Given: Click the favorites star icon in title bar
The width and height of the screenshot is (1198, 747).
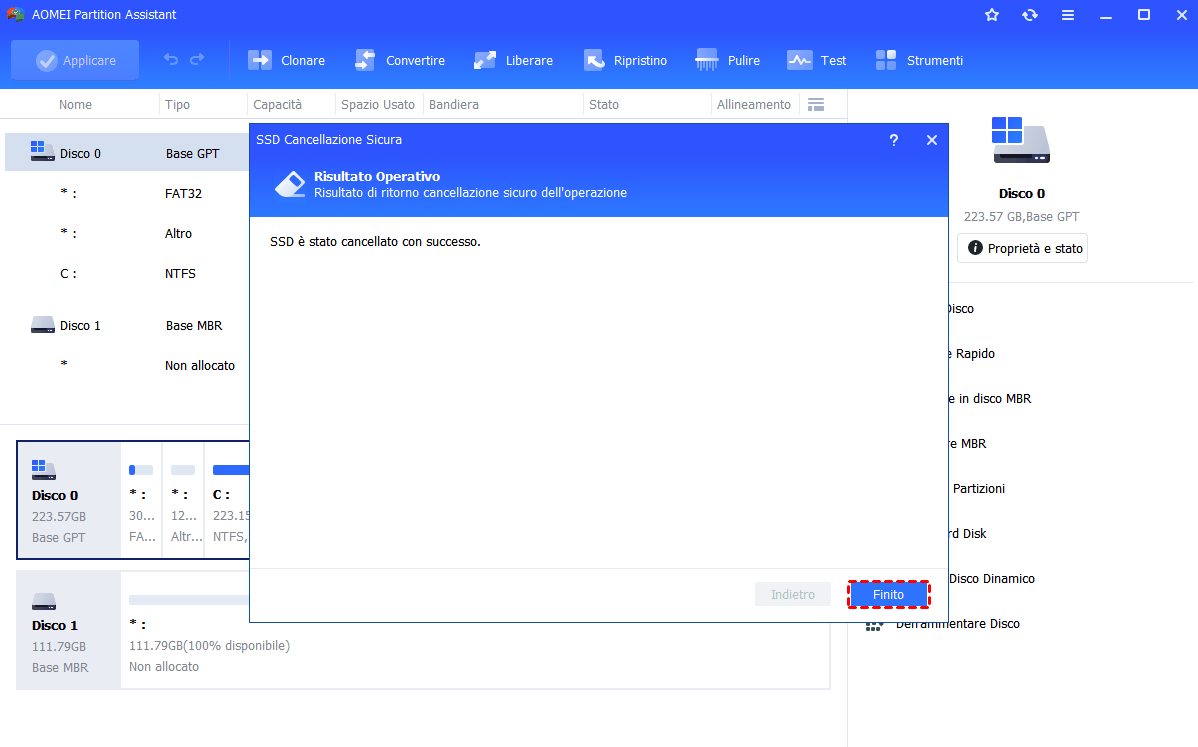Looking at the screenshot, I should [992, 15].
